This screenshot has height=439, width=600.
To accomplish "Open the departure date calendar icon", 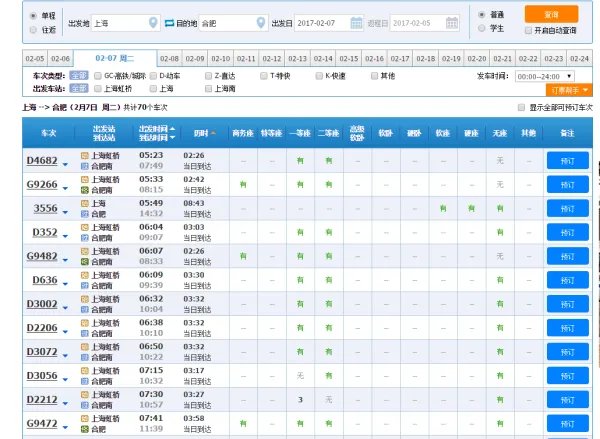I will click(356, 23).
